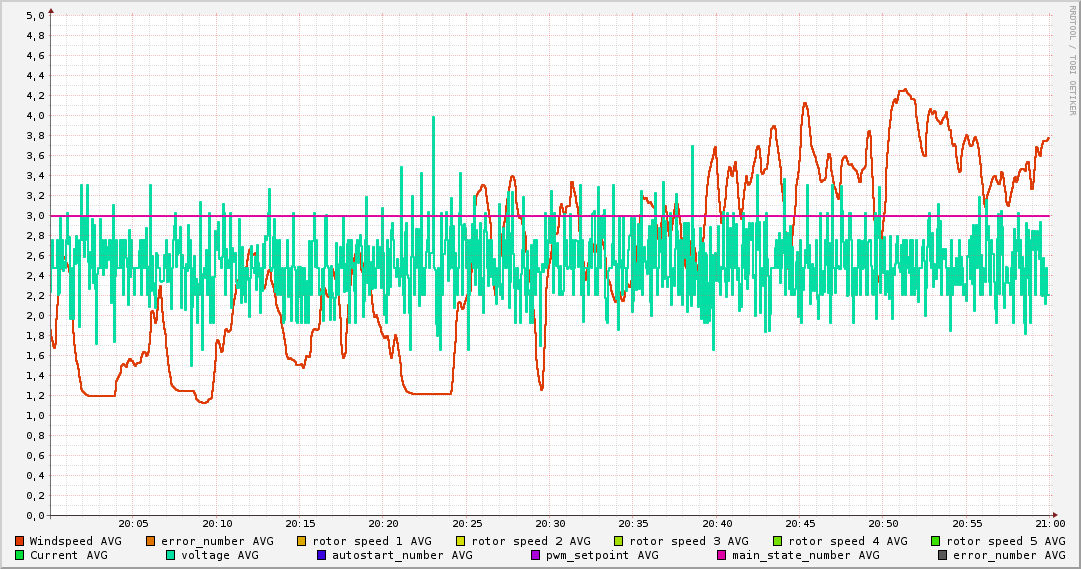Image resolution: width=1081 pixels, height=569 pixels.
Task: Click the orange error_number AVG legend swatch
Action: [x=151, y=541]
